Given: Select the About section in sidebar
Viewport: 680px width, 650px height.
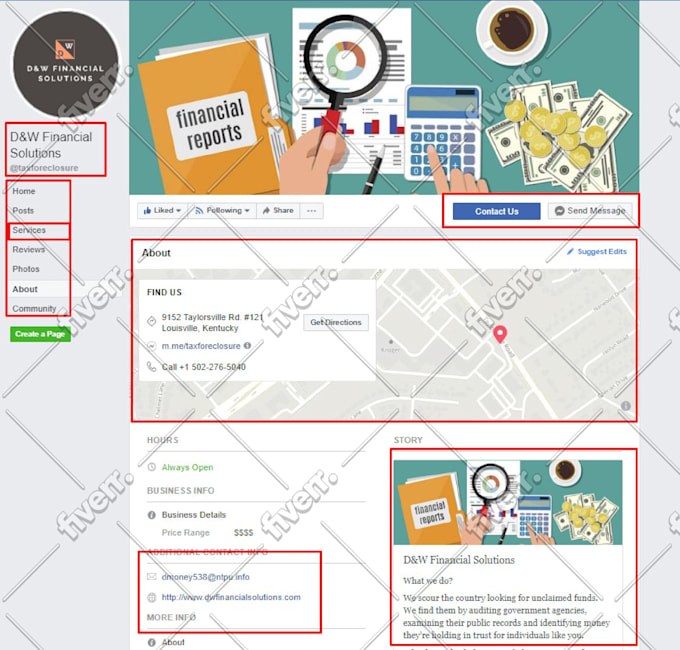Looking at the screenshot, I should coord(25,289).
